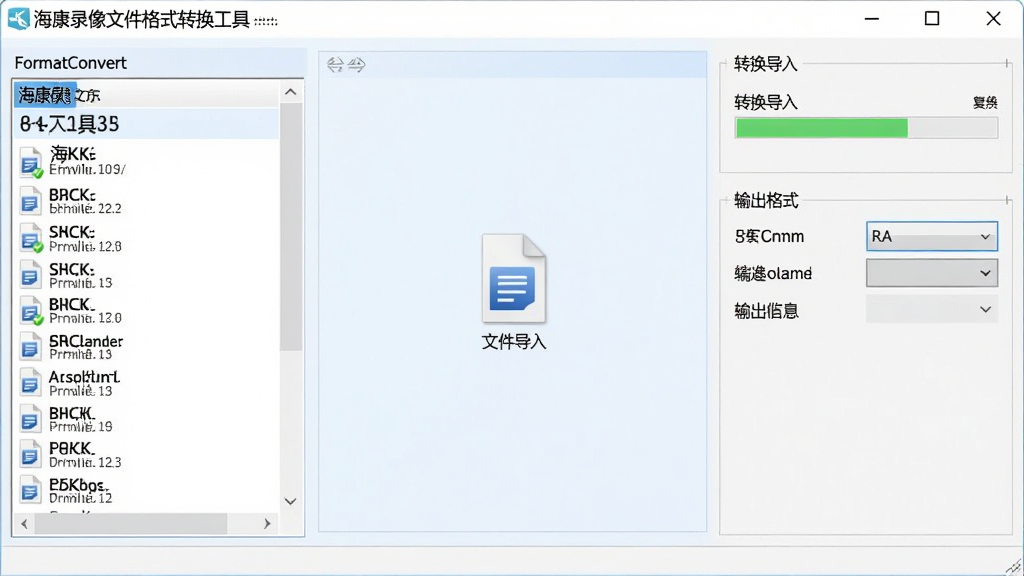Select the SRClander file entry

click(146, 347)
